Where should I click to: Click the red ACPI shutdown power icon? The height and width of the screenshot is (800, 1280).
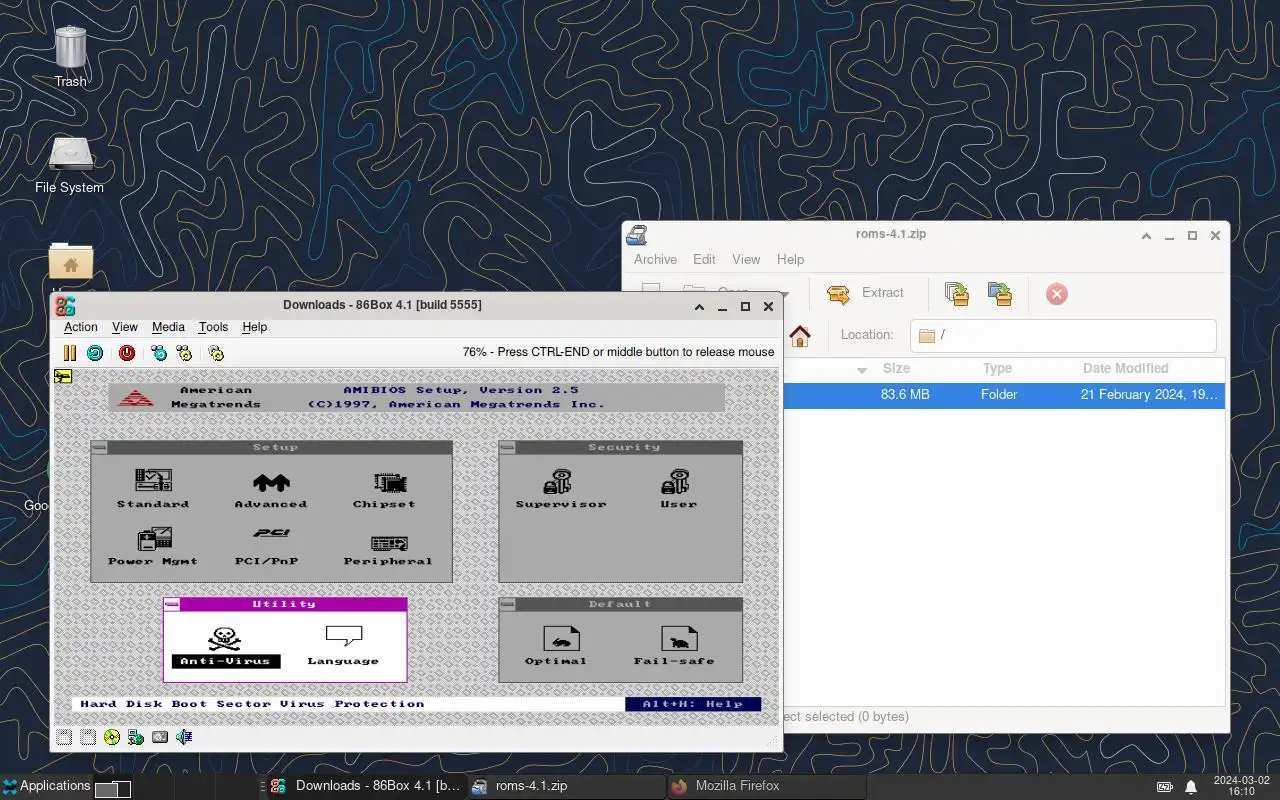tap(127, 352)
